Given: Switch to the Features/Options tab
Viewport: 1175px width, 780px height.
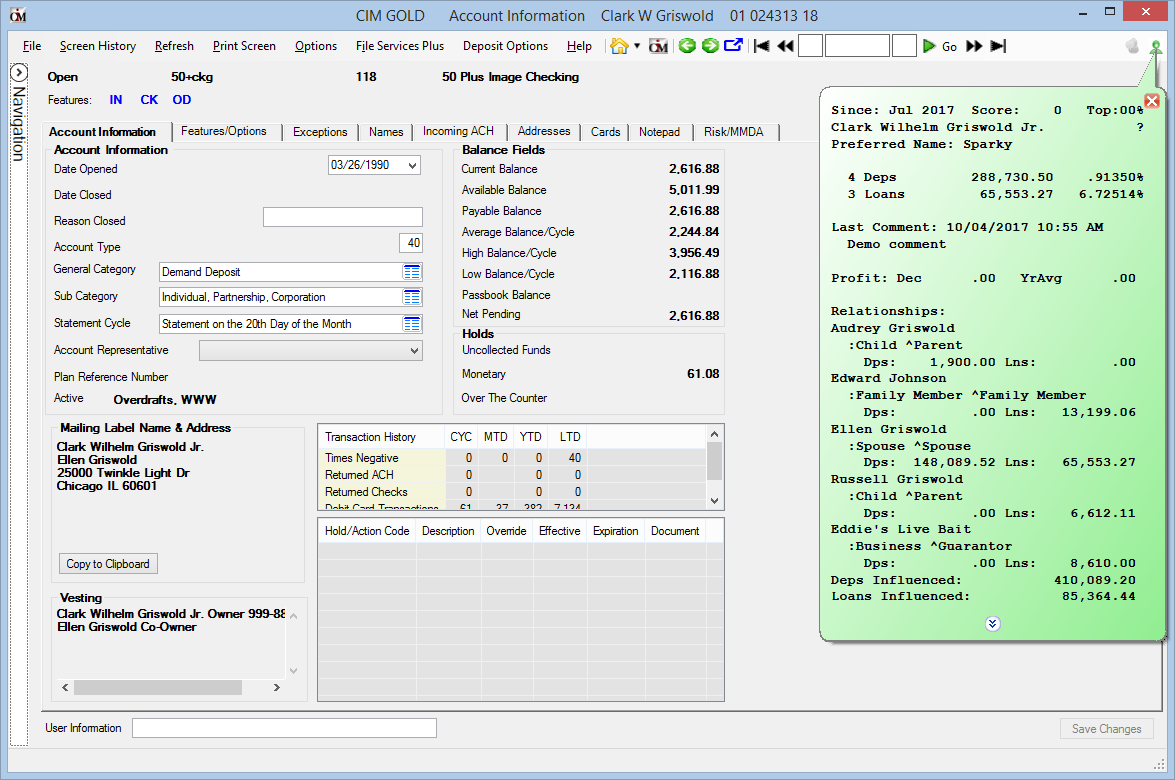Looking at the screenshot, I should [224, 131].
